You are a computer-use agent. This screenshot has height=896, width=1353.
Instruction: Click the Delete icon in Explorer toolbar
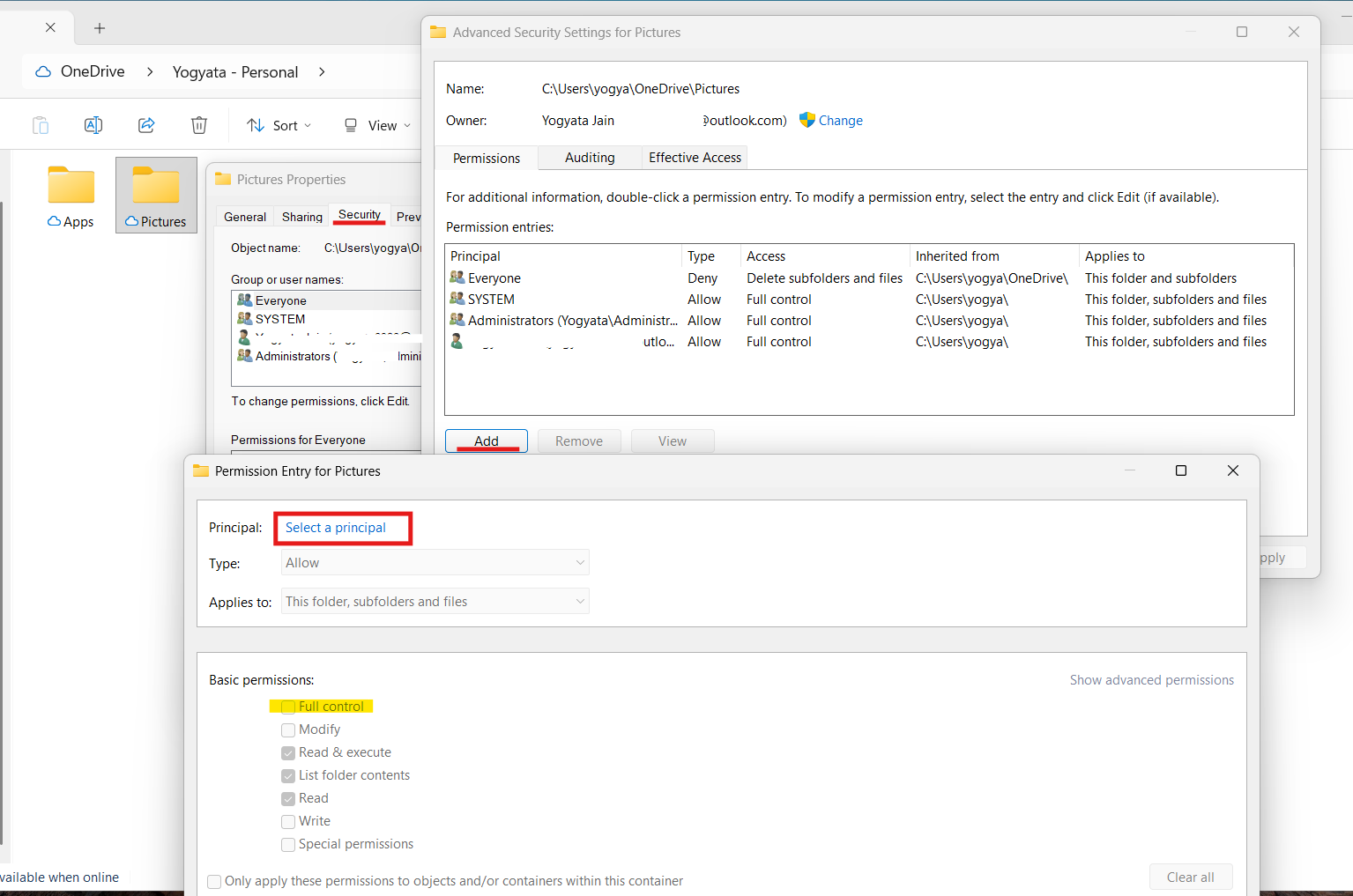(x=198, y=124)
